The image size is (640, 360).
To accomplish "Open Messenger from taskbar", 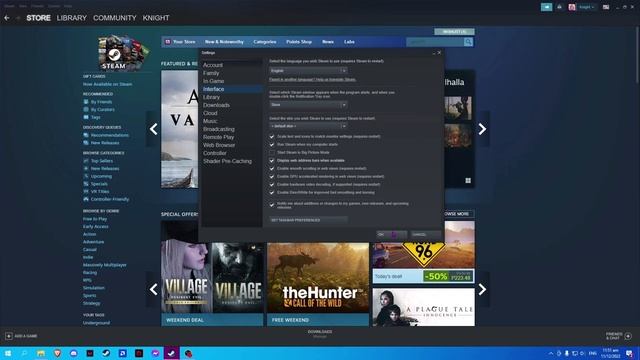I will click(155, 353).
